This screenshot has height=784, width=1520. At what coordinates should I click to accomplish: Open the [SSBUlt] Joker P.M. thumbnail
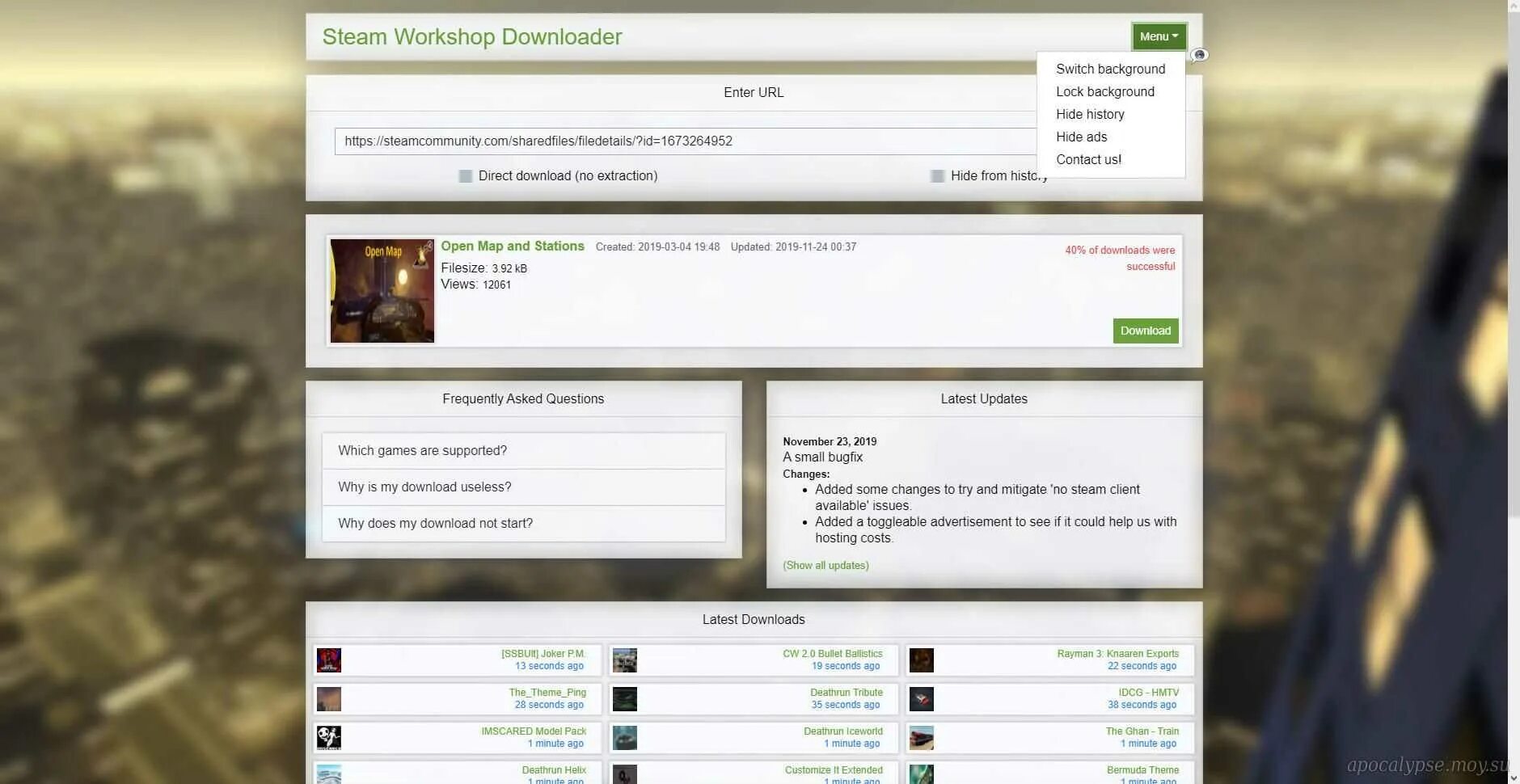(329, 660)
